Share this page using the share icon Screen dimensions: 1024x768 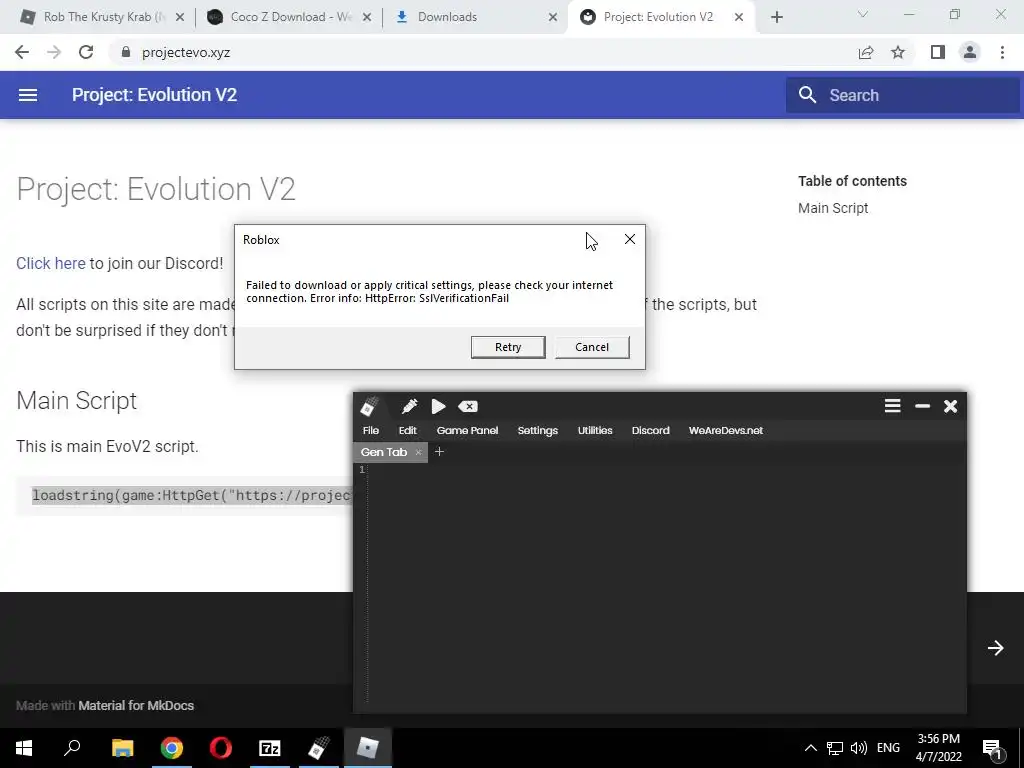click(x=866, y=52)
